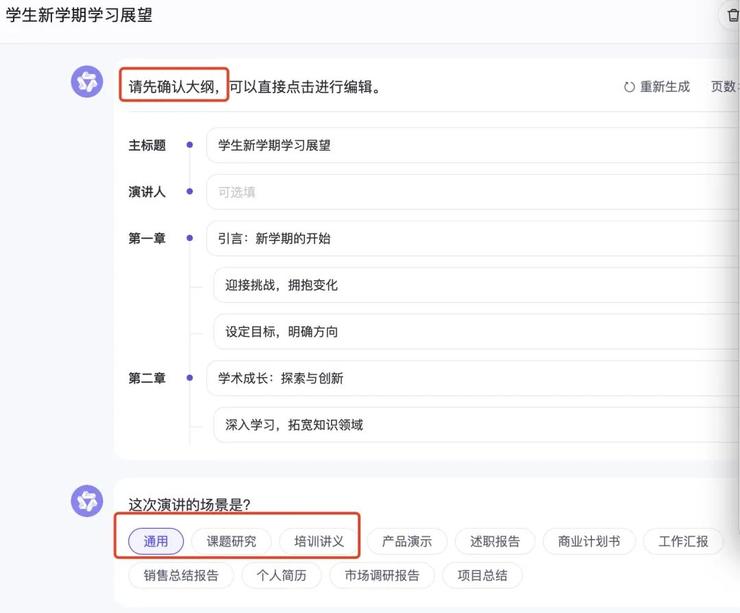Choose the 课题研究 scenario chip
Image resolution: width=740 pixels, height=613 pixels.
pyautogui.click(x=231, y=541)
